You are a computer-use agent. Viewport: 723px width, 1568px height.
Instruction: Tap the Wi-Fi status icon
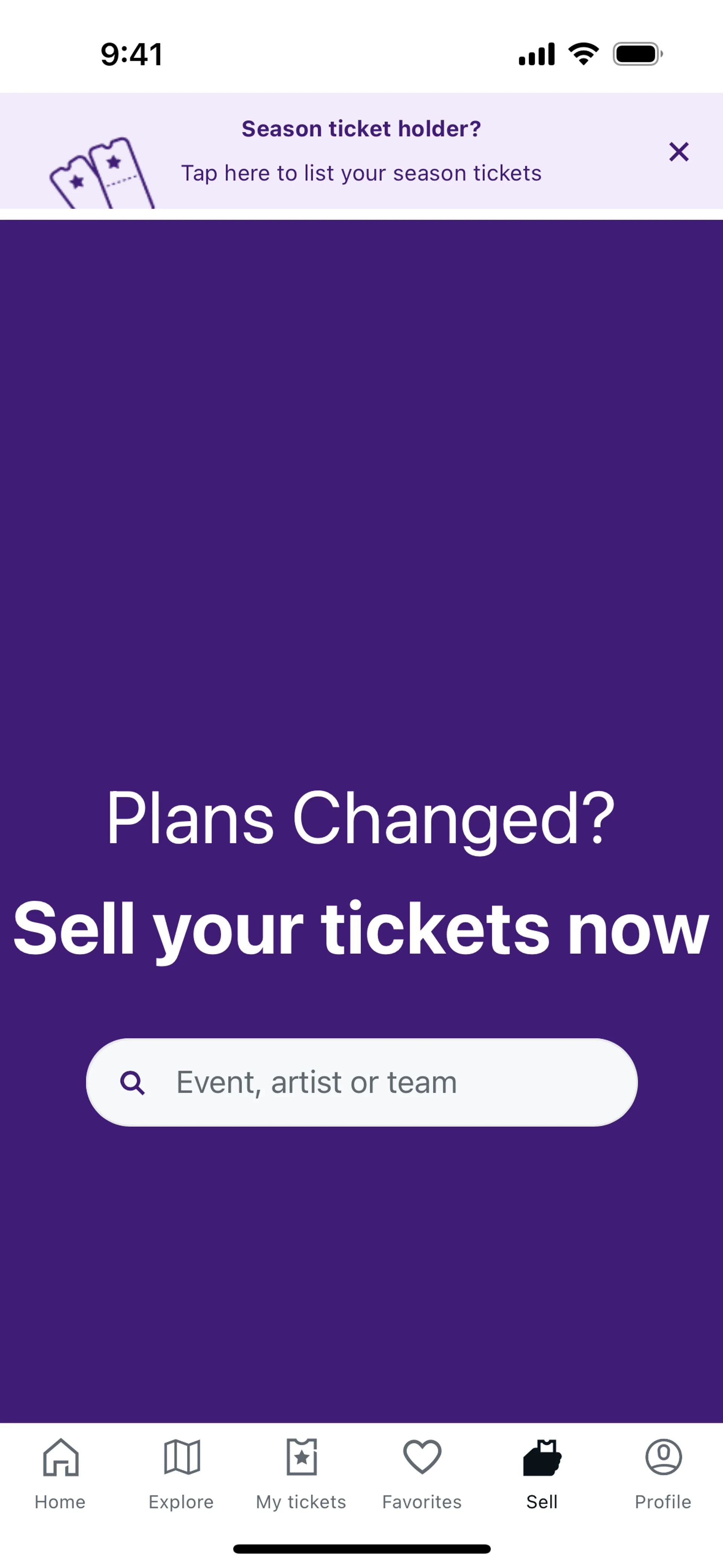tap(583, 54)
